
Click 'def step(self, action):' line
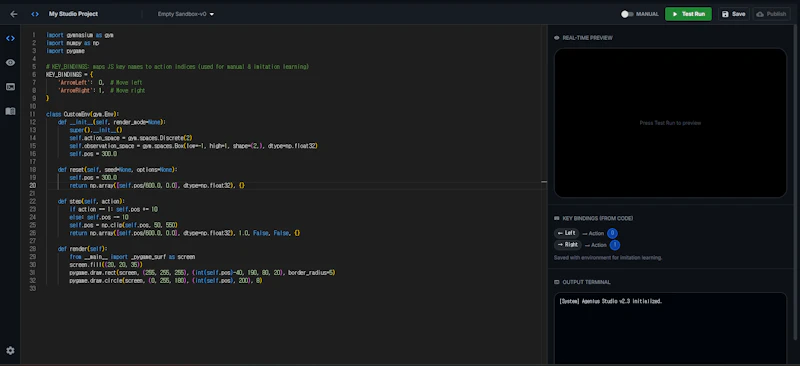(91, 202)
